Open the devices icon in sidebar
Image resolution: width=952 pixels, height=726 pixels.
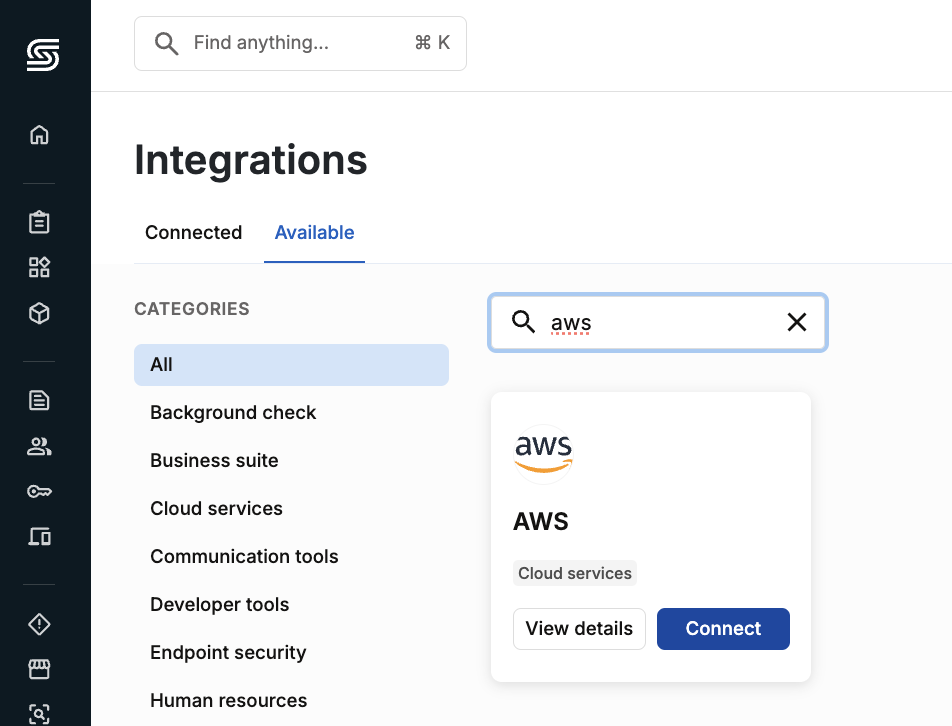39,537
